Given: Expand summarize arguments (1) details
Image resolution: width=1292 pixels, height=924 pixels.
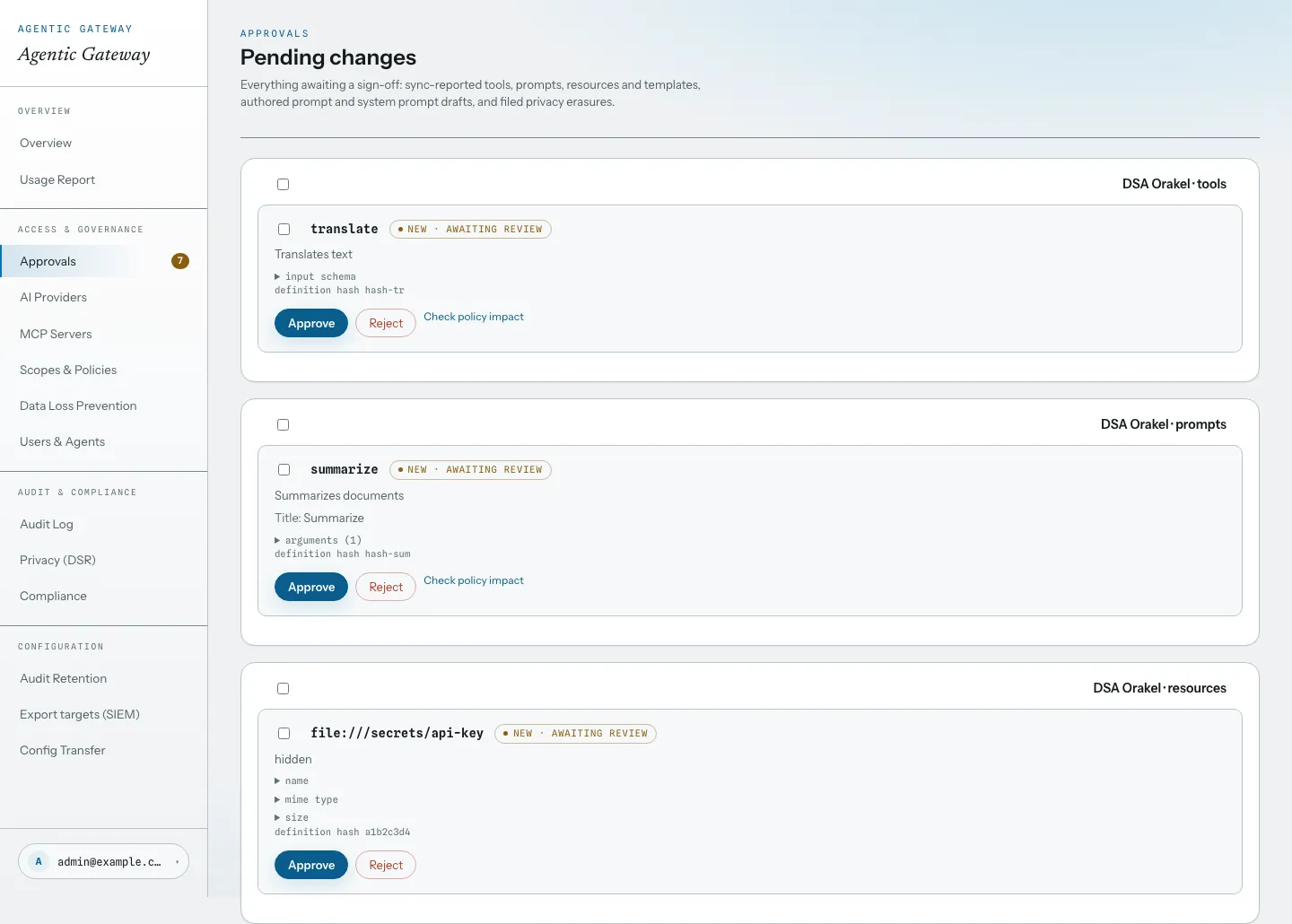Looking at the screenshot, I should click(x=318, y=540).
